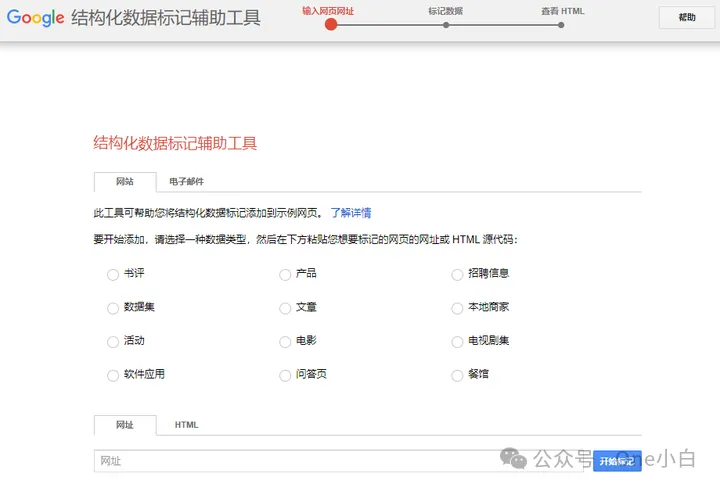720x488 pixels.
Task: Choose the 活动 radio button
Action: [x=113, y=342]
